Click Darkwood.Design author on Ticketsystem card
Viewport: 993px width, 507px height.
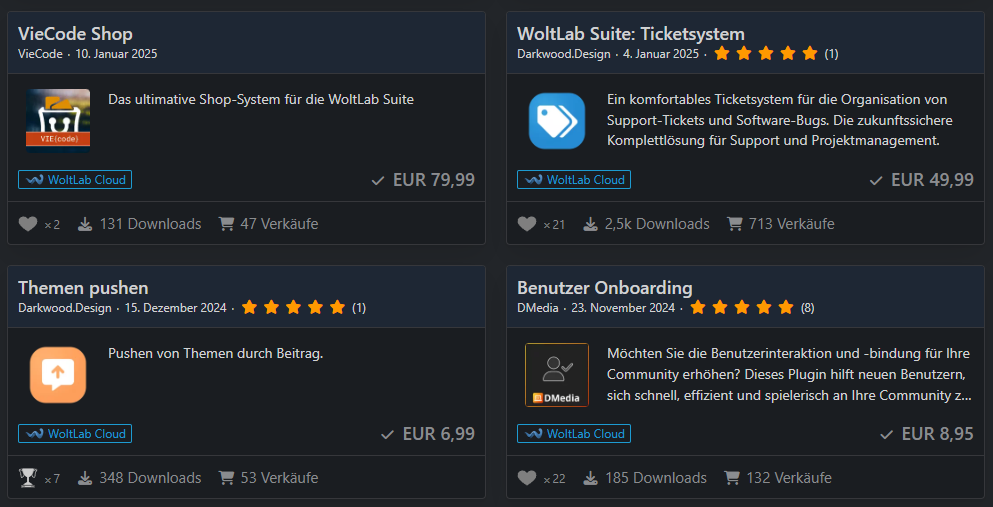(563, 54)
